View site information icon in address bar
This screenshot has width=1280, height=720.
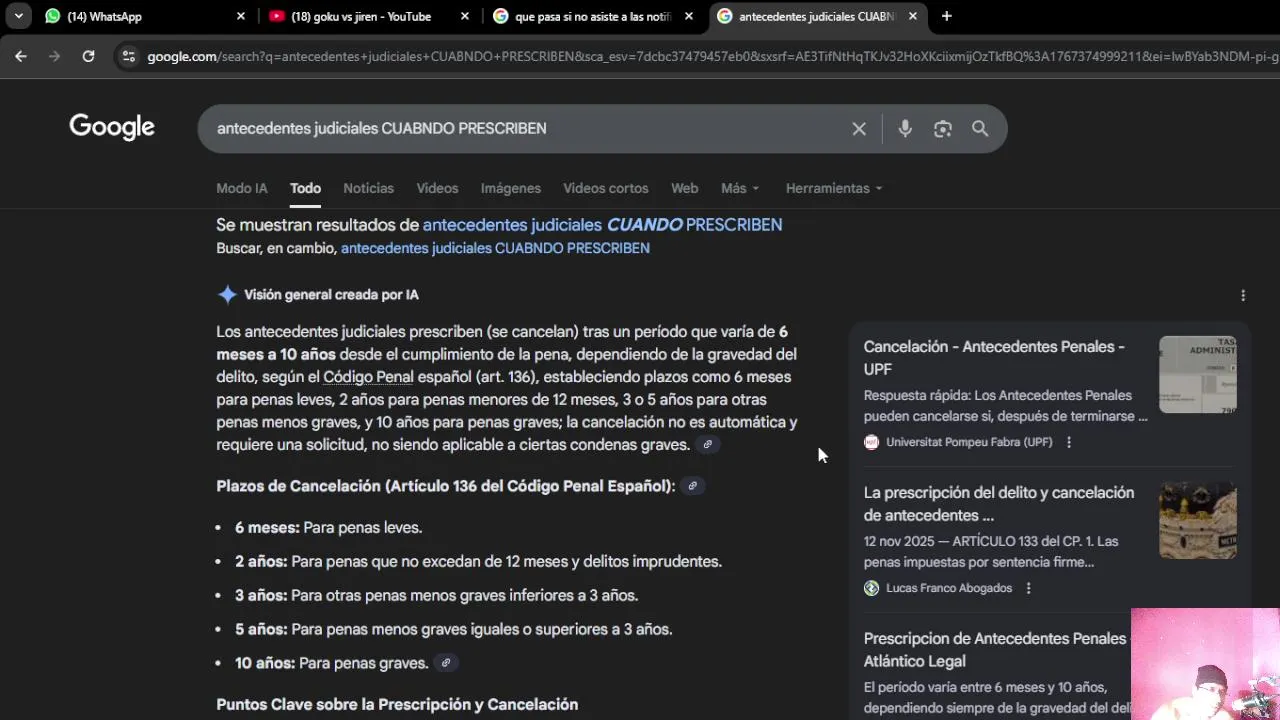(128, 56)
